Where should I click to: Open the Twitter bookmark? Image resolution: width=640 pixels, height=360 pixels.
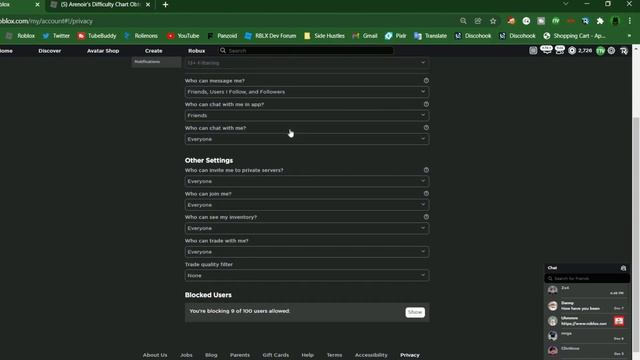56,36
